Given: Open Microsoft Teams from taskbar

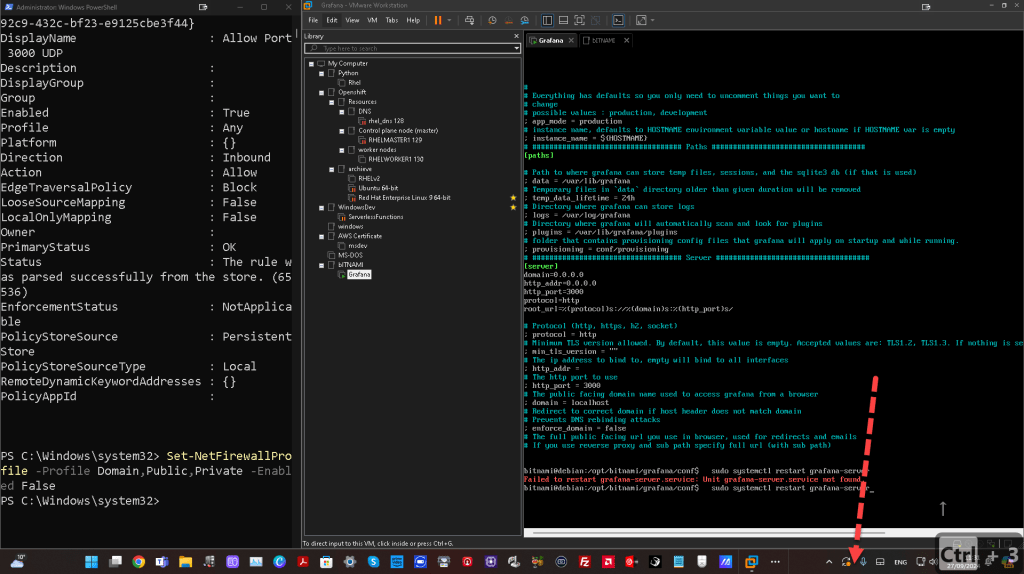Looking at the screenshot, I should pyautogui.click(x=162, y=562).
